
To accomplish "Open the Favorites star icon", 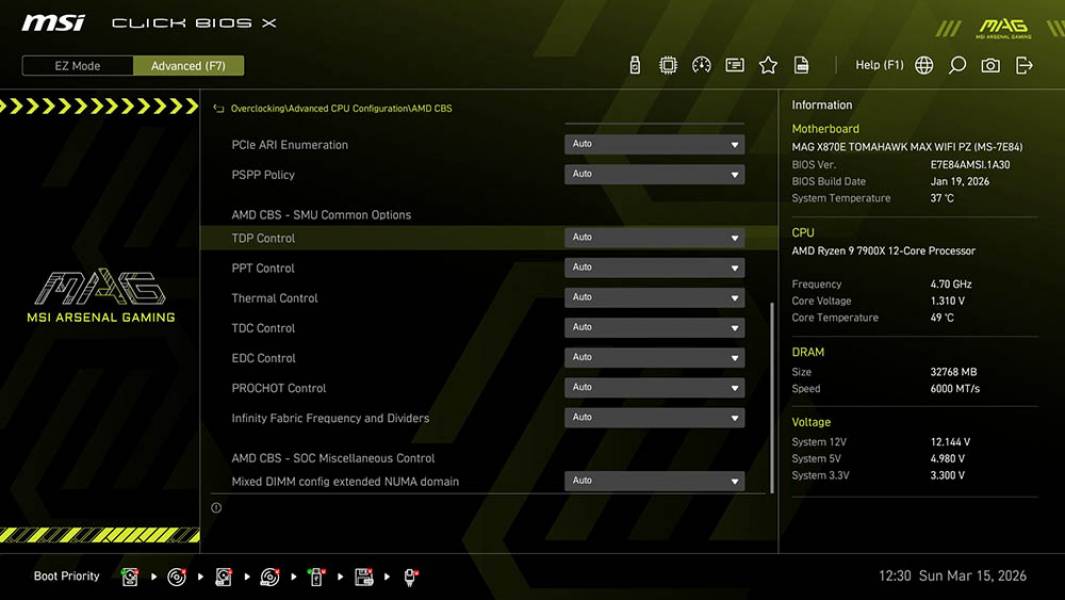I will pos(768,64).
